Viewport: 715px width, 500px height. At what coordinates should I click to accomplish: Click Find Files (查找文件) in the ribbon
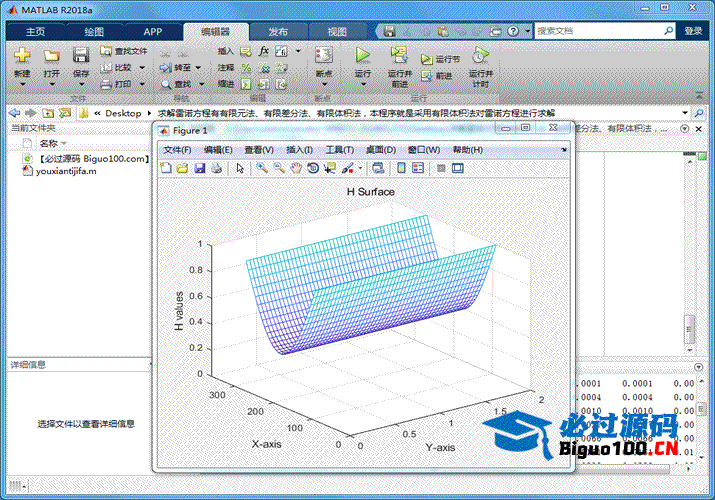point(124,51)
